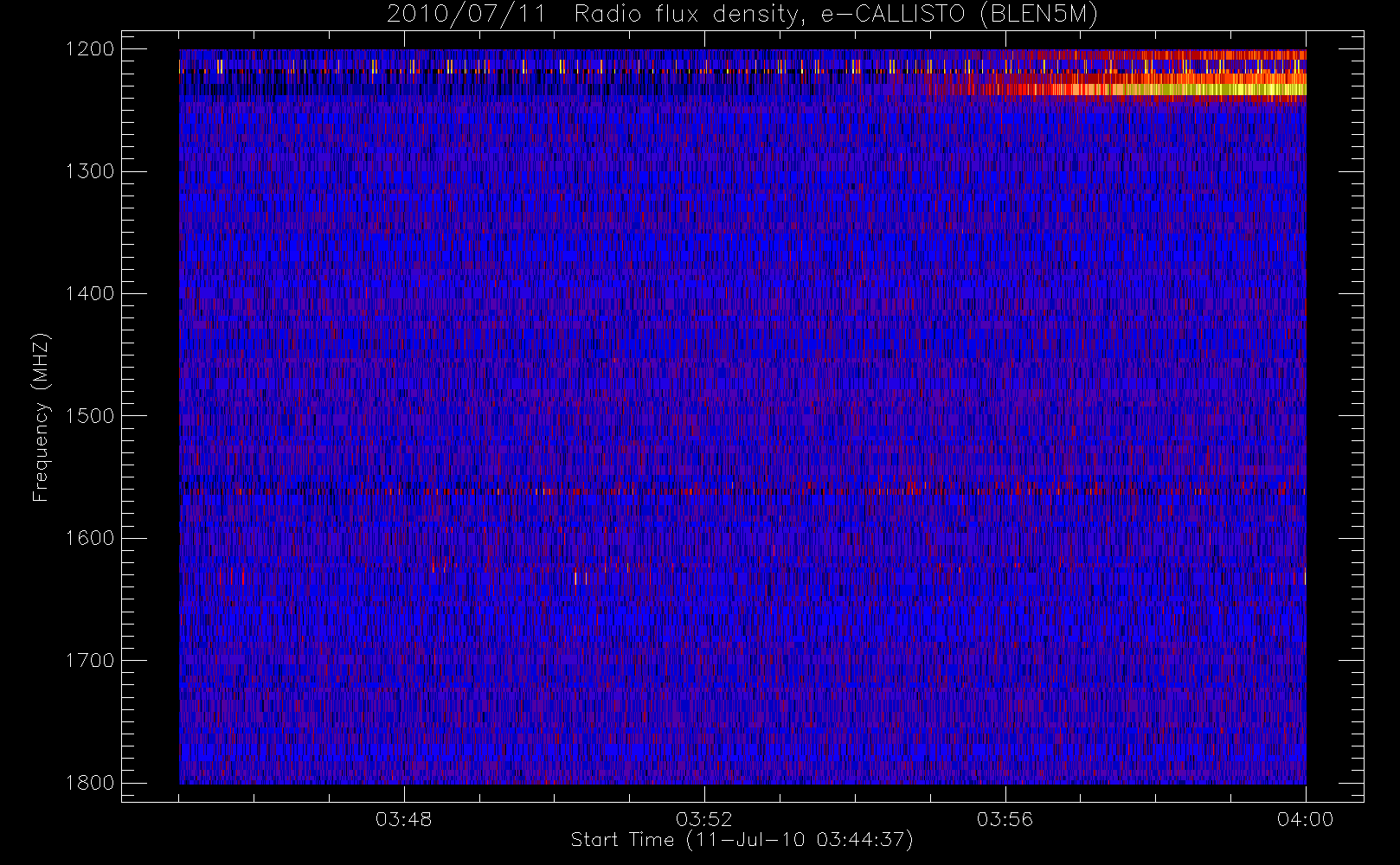Click the Start Time axis title

(x=742, y=840)
